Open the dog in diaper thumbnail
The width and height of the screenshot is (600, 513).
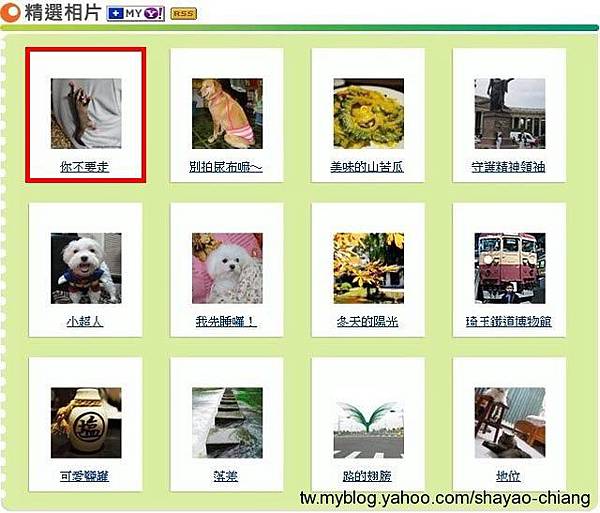click(x=227, y=114)
